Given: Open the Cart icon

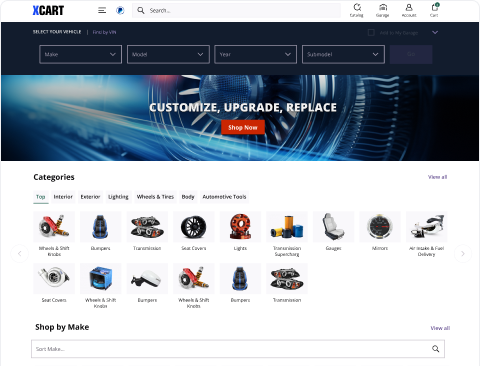Looking at the screenshot, I should click(434, 10).
